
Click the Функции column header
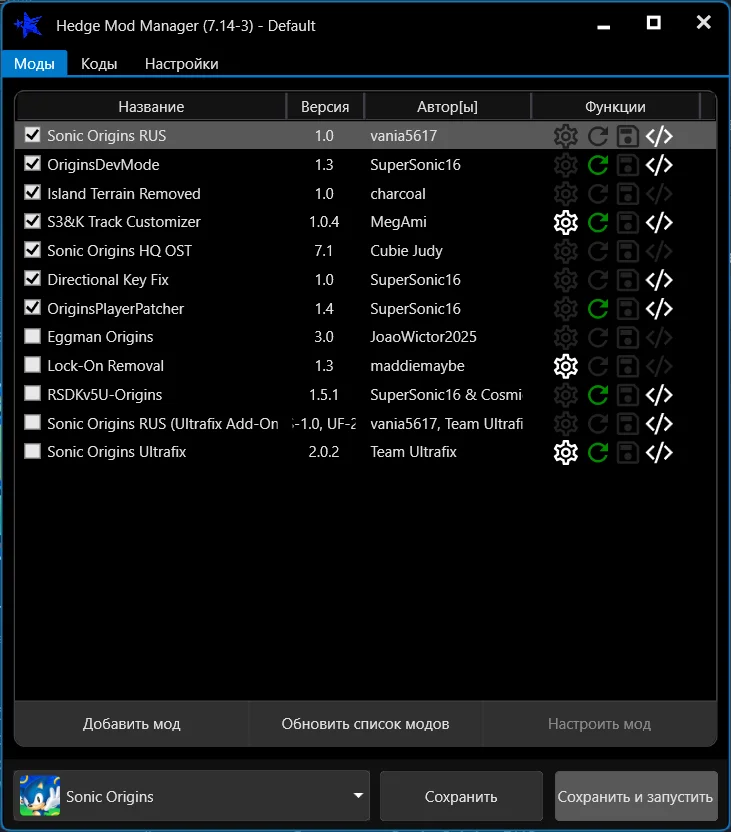(x=615, y=107)
